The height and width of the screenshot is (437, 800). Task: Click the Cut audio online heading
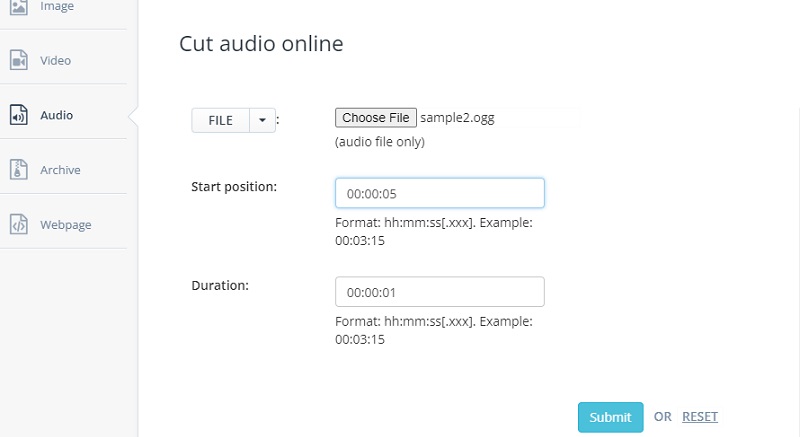tap(260, 44)
